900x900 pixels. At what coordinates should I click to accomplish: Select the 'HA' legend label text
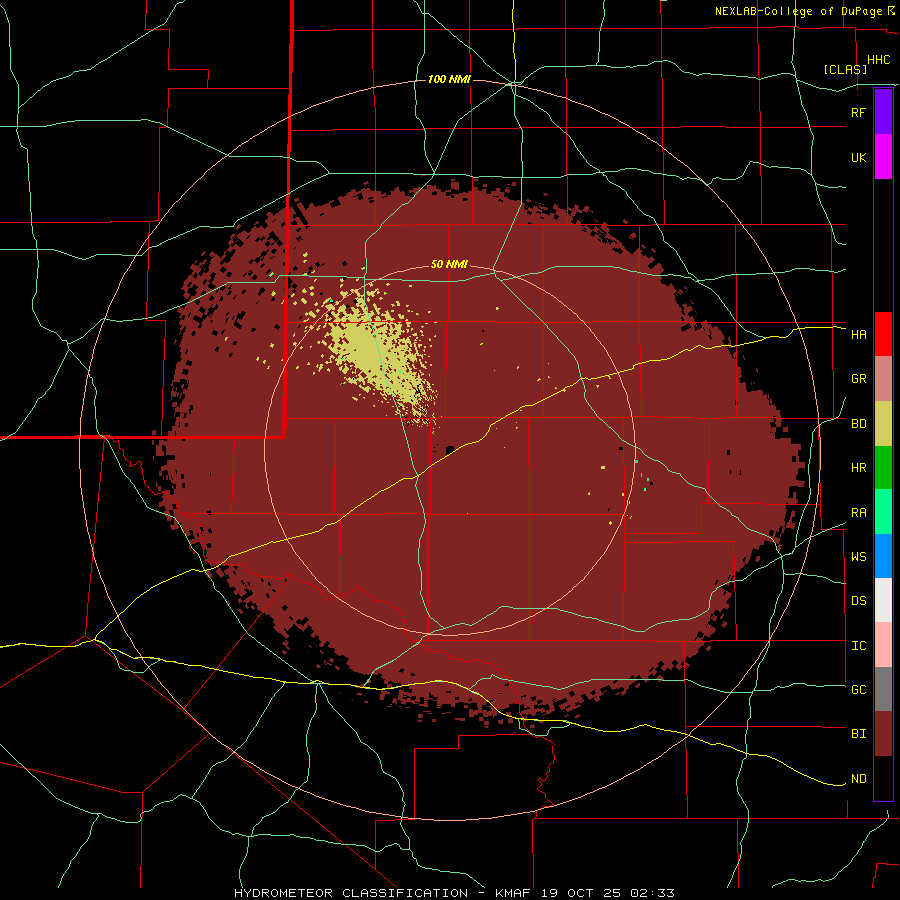pos(858,335)
